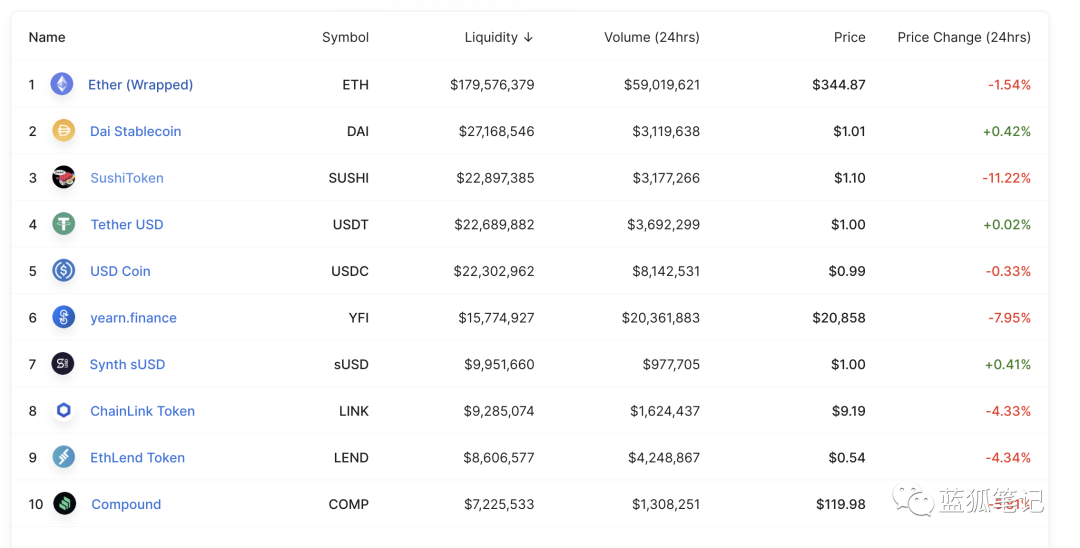The height and width of the screenshot is (548, 1080).
Task: Sort by Volume (24hrs) column header
Action: [652, 37]
